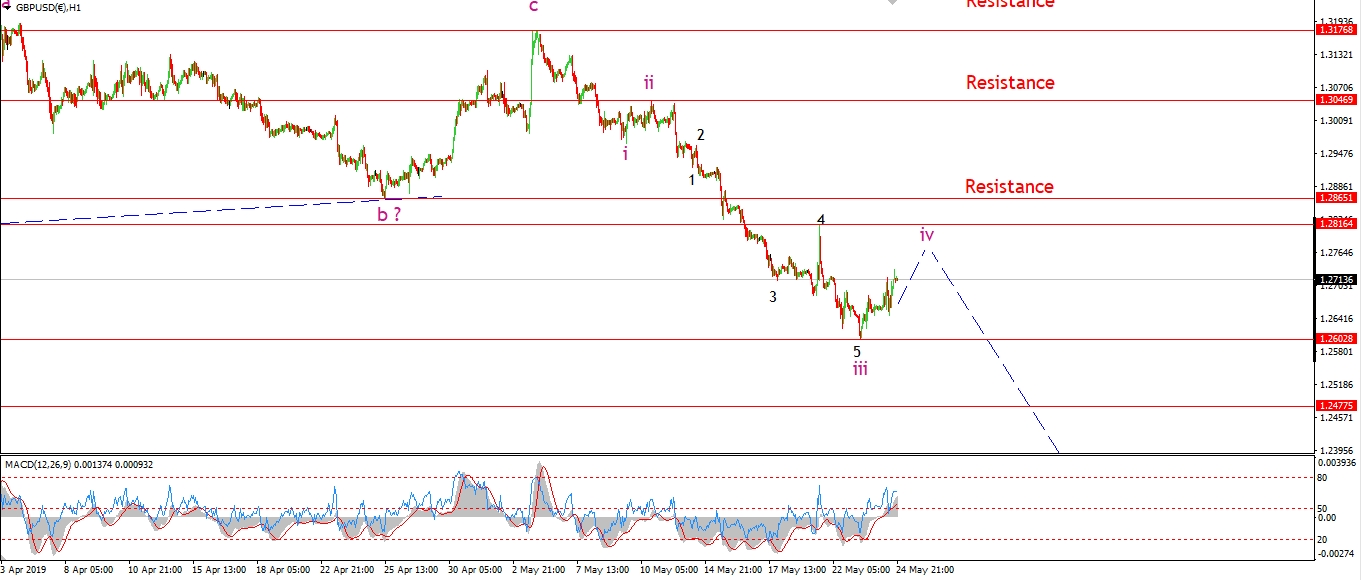Click the purple 'c' wave label at top
The image size is (1362, 580).
coord(533,7)
